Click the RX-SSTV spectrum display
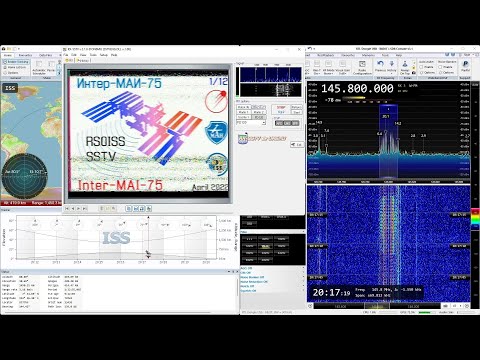This screenshot has height=360, width=480. pyautogui.click(x=270, y=75)
